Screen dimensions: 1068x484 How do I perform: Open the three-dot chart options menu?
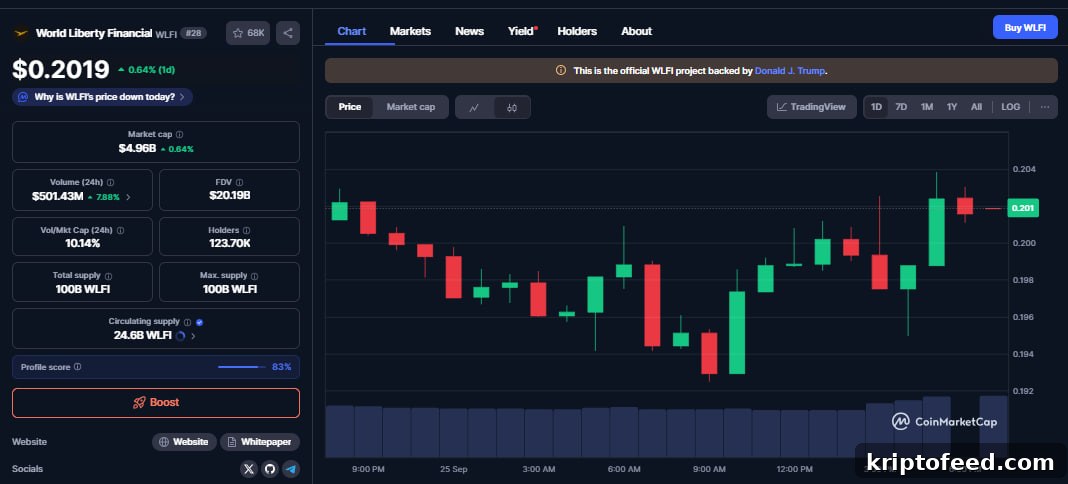(x=1045, y=107)
